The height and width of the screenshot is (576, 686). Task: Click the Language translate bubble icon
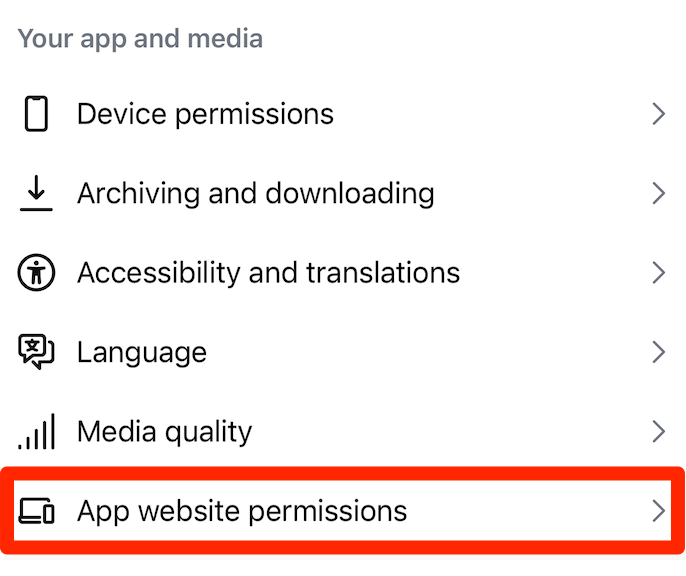pos(36,352)
